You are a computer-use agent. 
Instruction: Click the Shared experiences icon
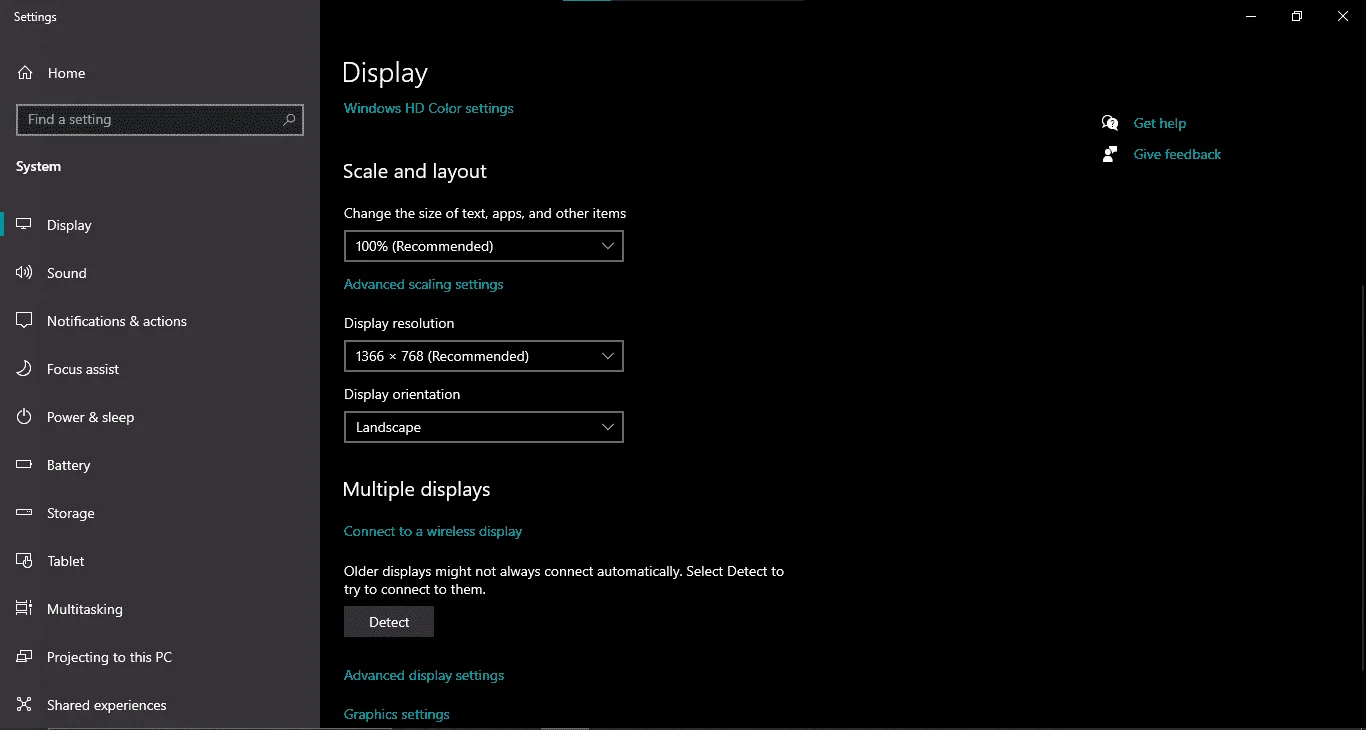point(25,705)
